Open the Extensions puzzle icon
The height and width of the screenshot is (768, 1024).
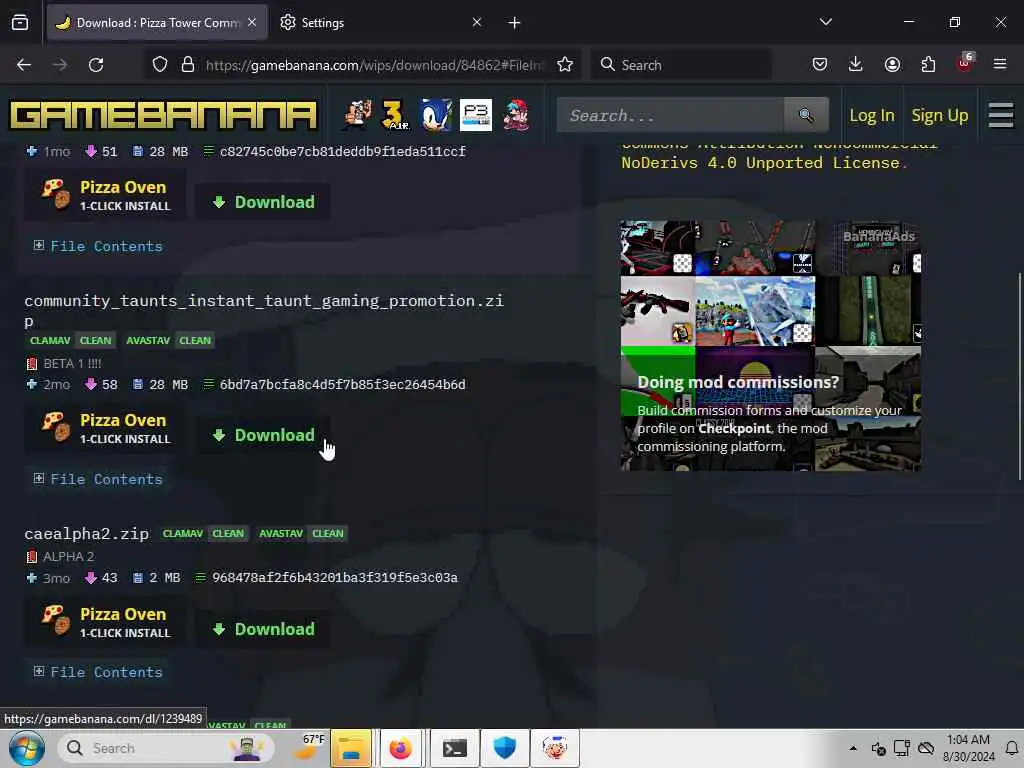(928, 64)
